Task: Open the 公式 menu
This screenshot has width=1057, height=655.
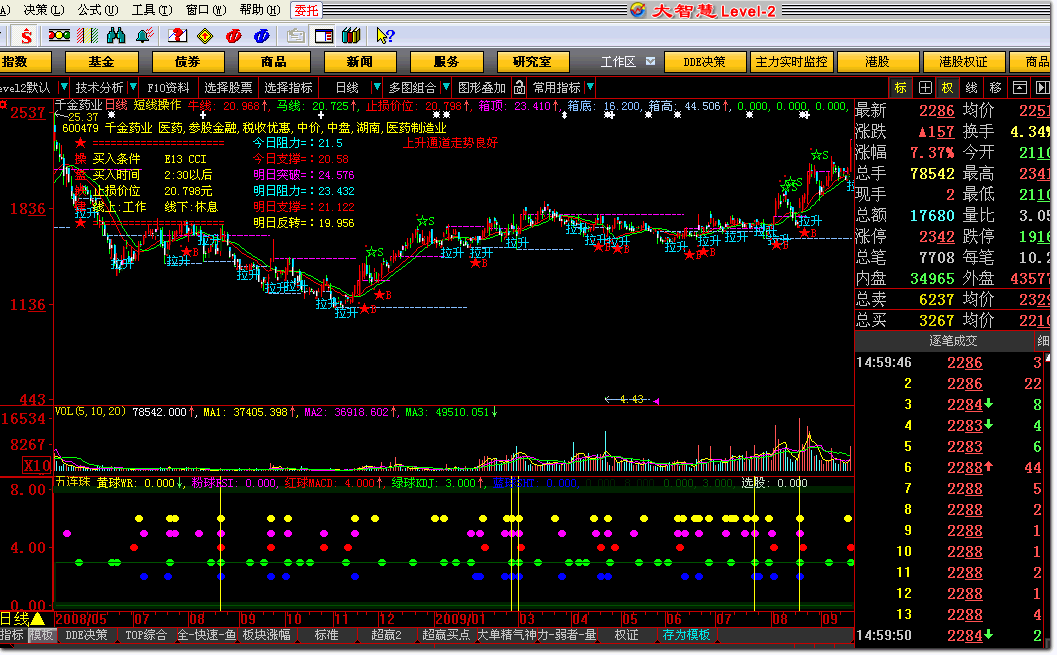Action: 98,10
